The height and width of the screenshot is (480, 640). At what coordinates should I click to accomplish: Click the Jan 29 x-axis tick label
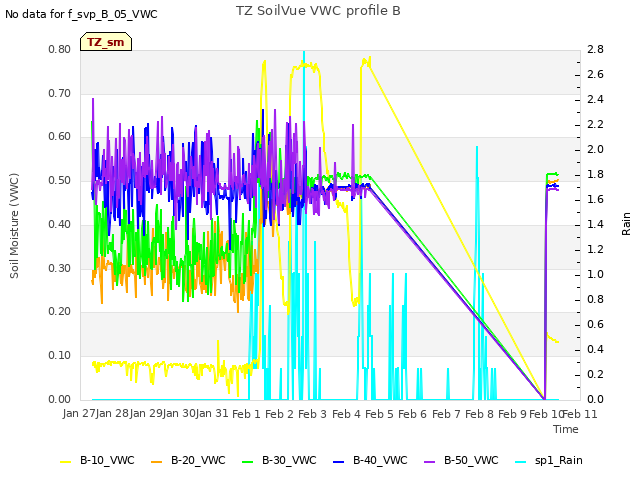[x=146, y=413]
